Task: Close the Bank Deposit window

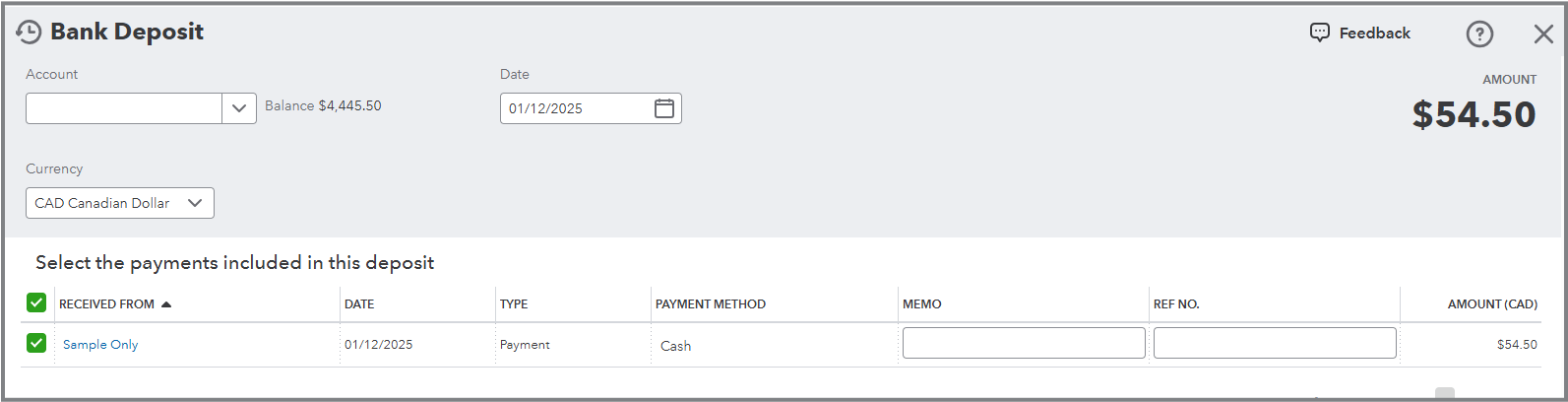Action: tap(1543, 33)
